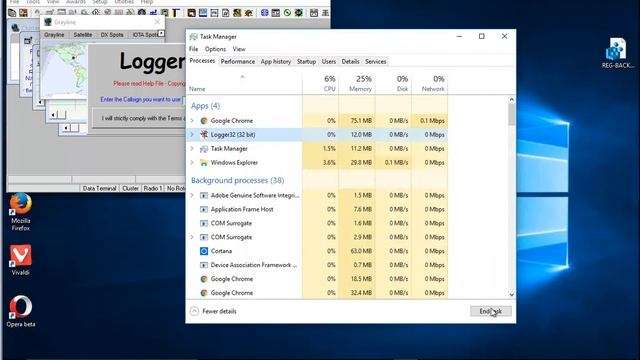
Task: Expand the COM Surrogate 2.9 MB process
Action: [x=192, y=237]
